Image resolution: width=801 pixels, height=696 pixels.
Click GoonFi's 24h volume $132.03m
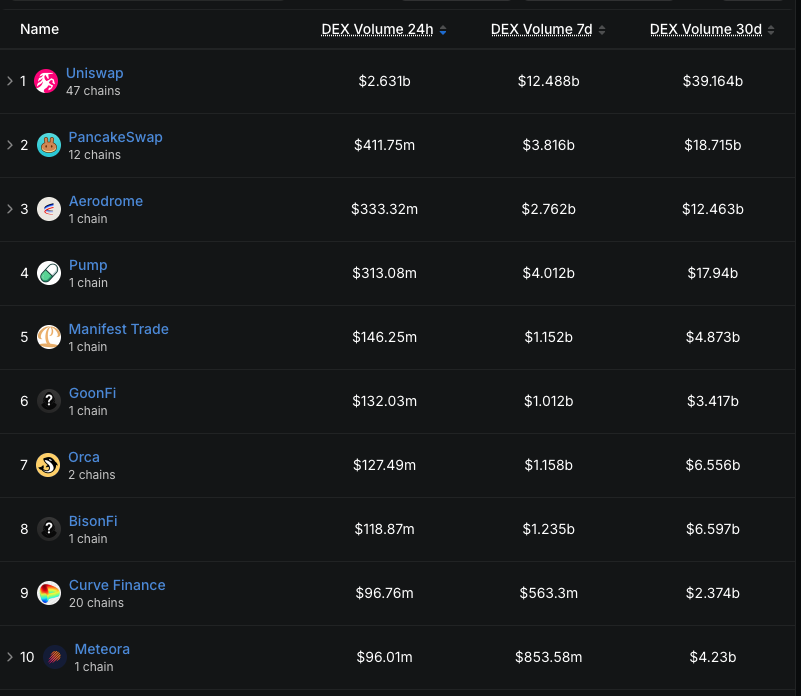coord(384,401)
